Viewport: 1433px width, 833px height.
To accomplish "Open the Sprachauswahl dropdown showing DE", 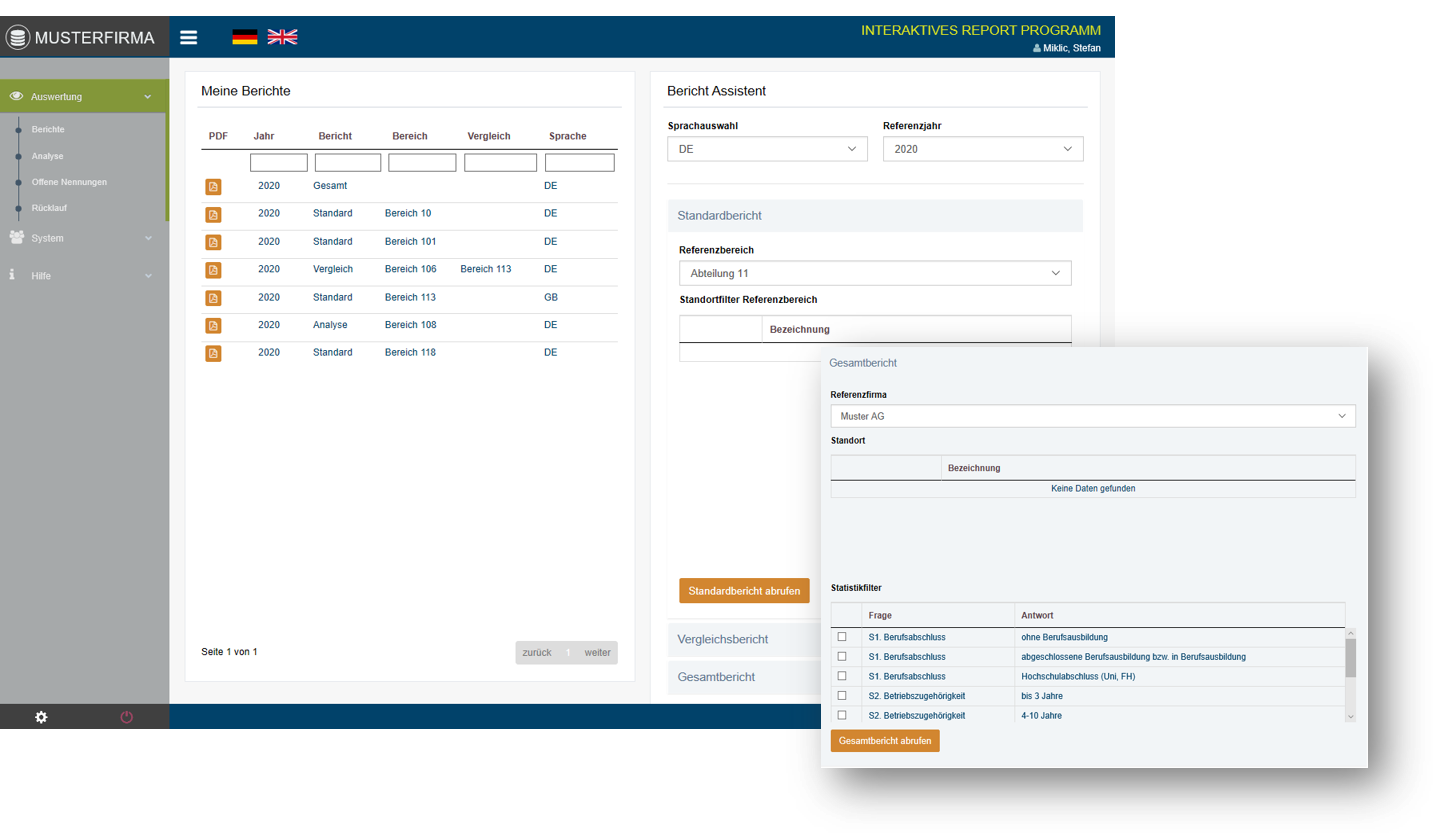I will (767, 149).
